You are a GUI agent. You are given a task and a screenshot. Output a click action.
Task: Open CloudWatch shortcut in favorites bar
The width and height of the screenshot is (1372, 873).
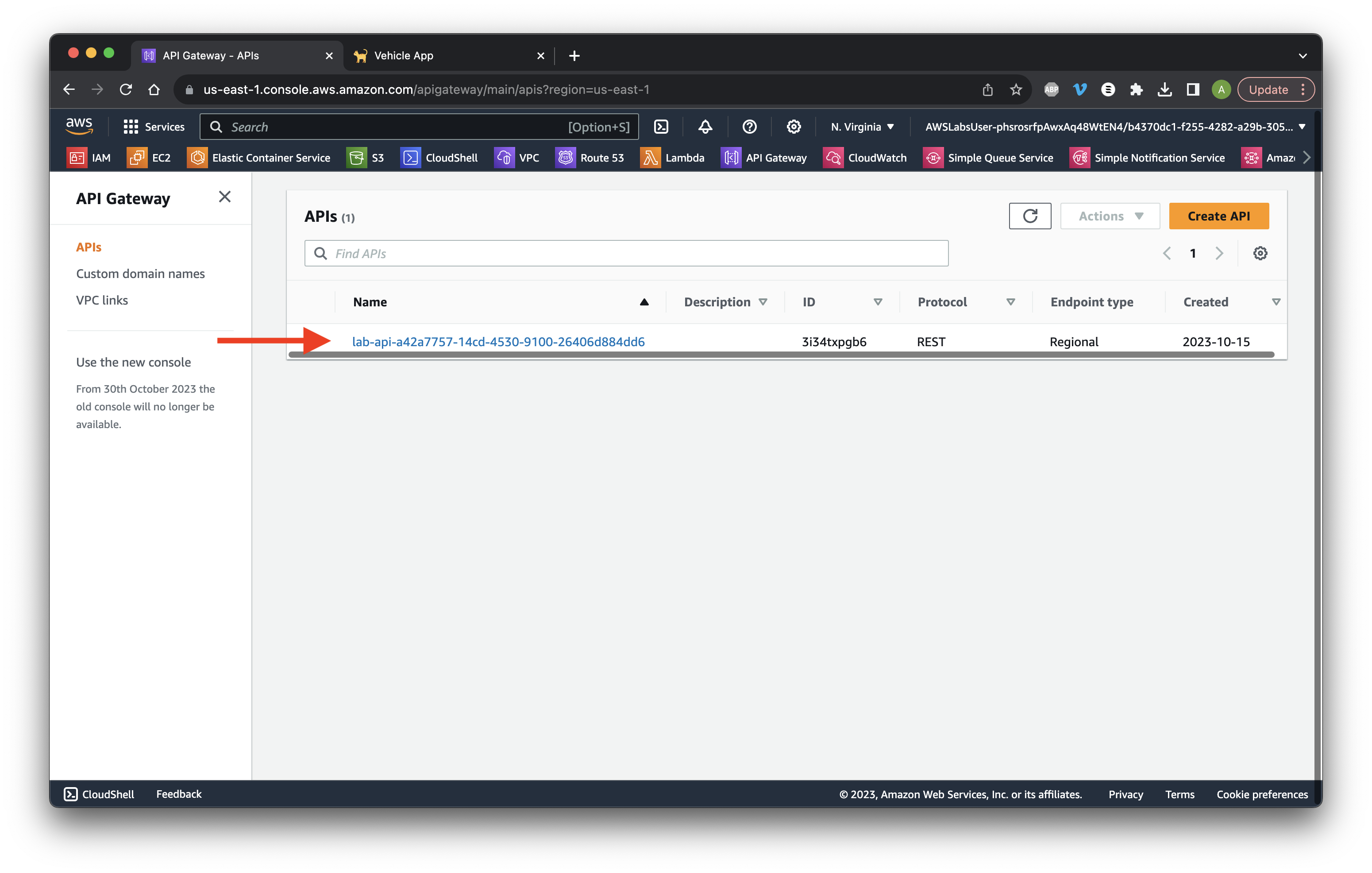tap(865, 158)
